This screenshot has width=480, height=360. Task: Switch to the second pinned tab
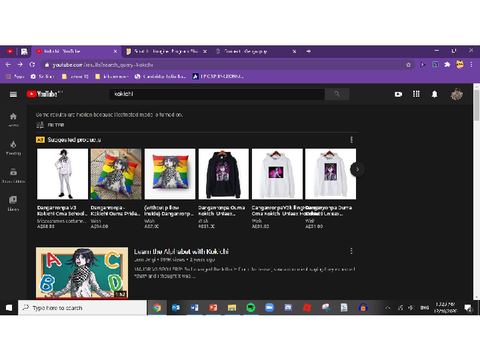pyautogui.click(x=24, y=51)
